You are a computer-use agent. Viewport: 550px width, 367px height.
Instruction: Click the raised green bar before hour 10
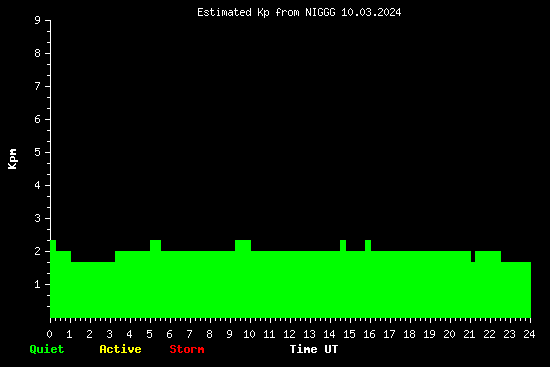[243, 246]
